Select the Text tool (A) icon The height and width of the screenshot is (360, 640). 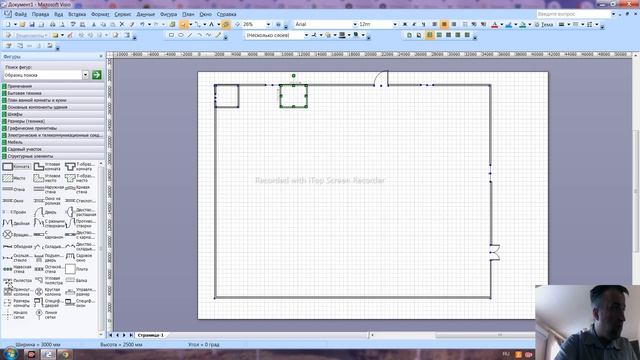[x=211, y=24]
